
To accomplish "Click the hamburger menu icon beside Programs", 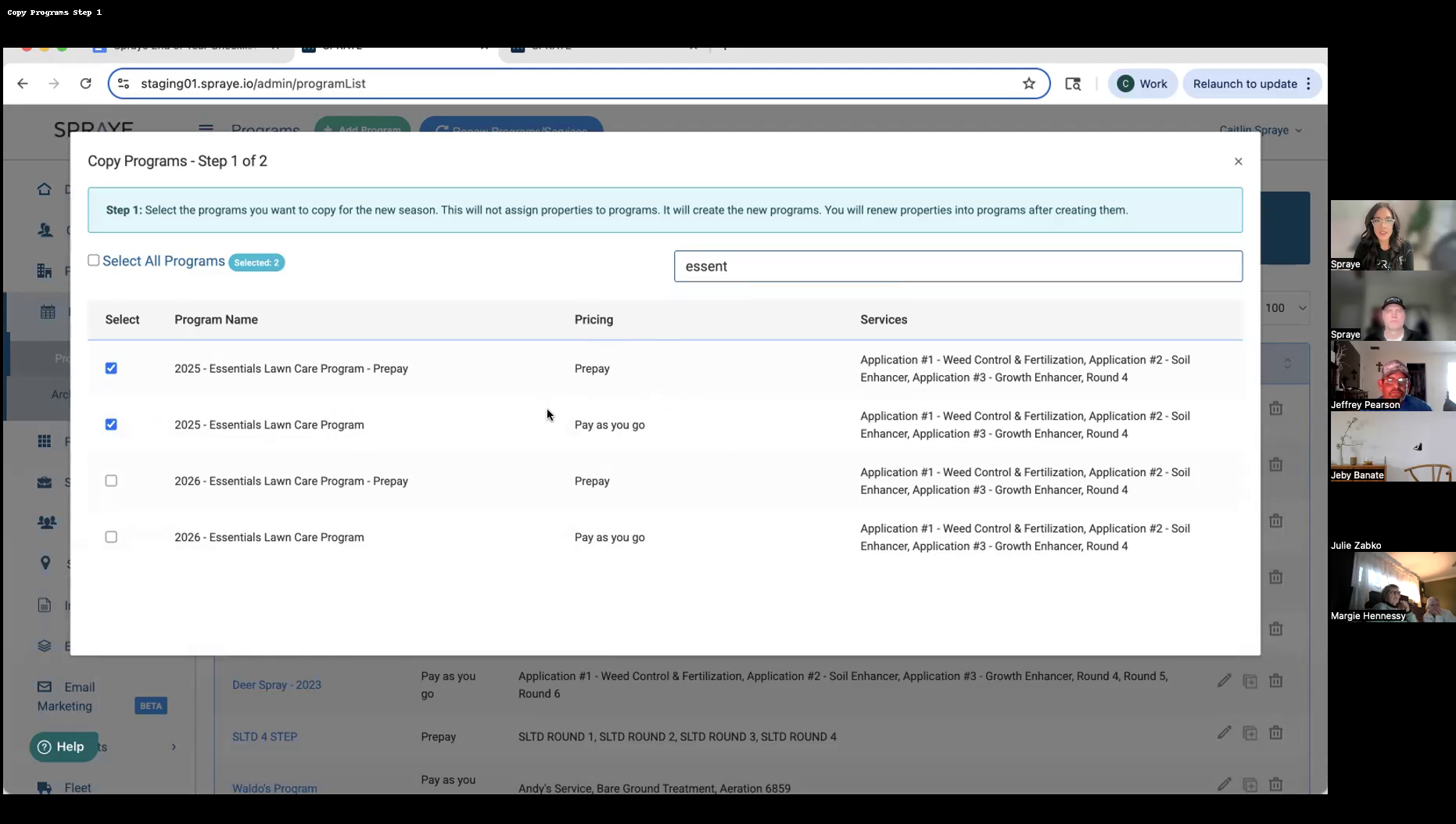I will coord(206,129).
